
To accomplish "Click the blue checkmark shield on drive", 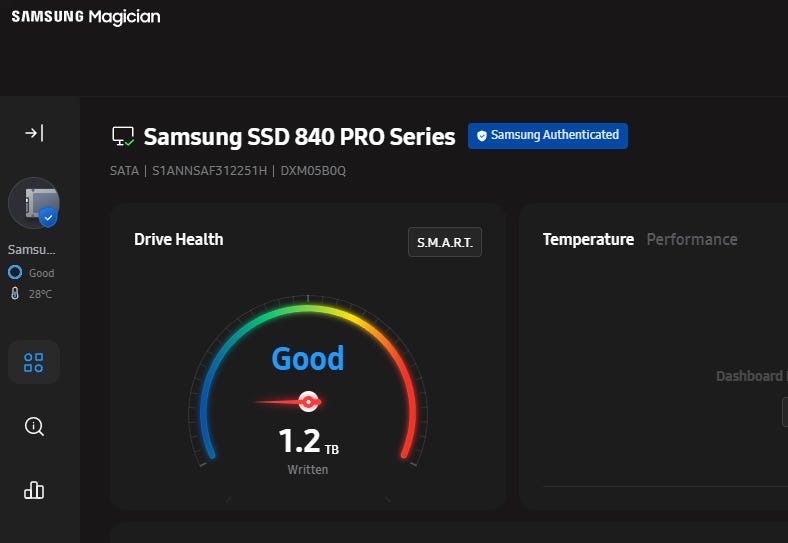I will [x=48, y=218].
